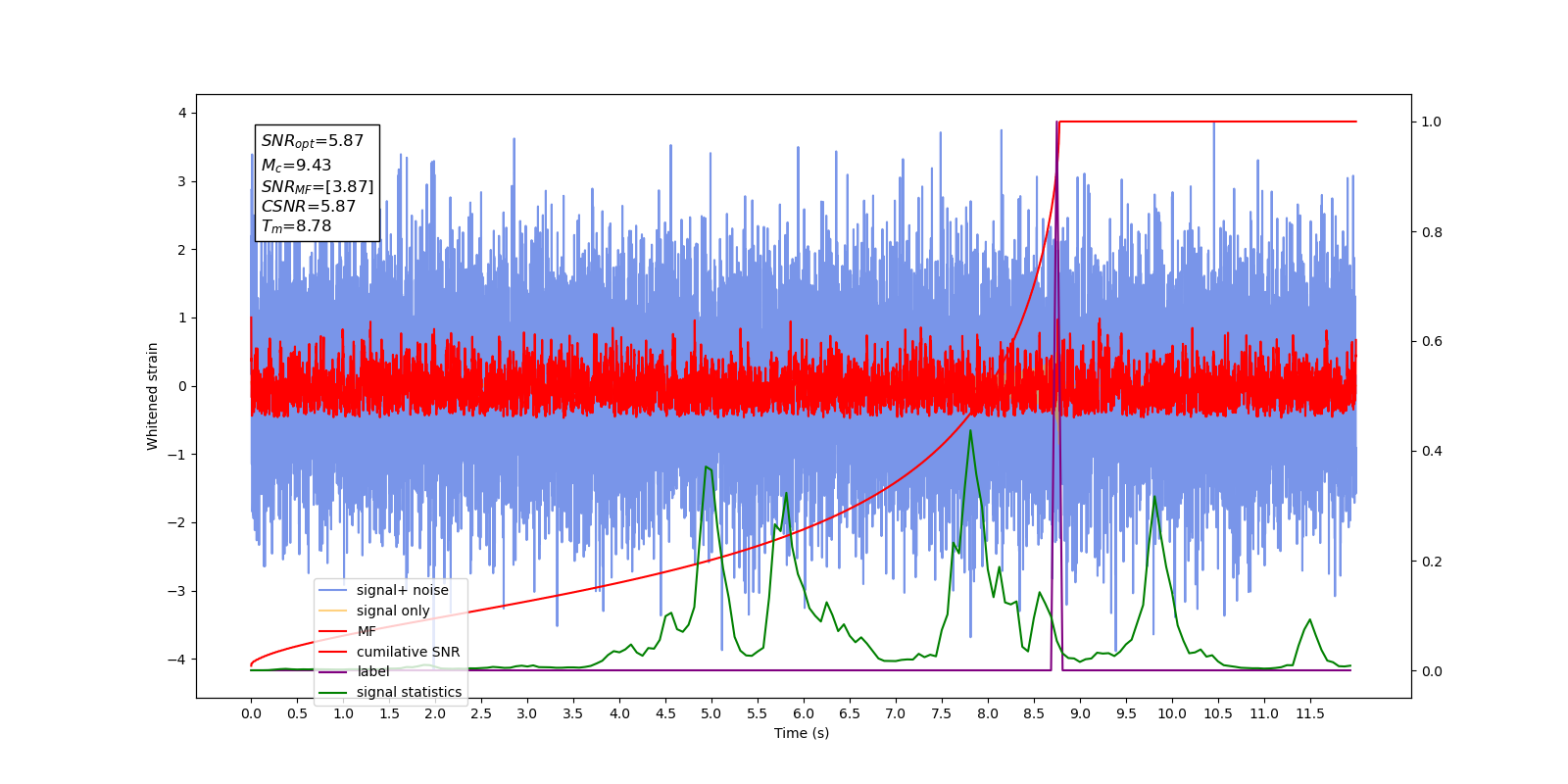Select the "cumilative SNR" legend label
The width and height of the screenshot is (1568, 784).
coord(408,652)
